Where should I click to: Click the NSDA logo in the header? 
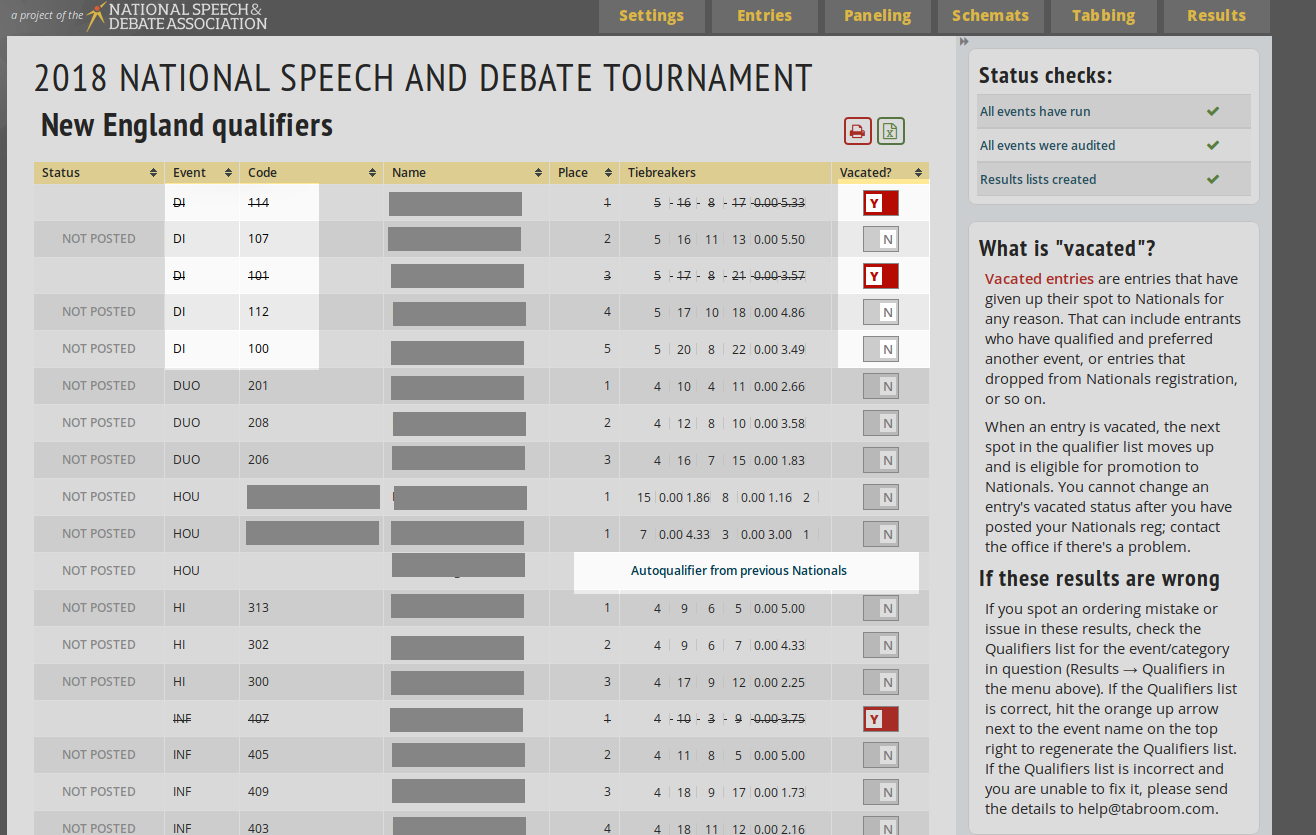pyautogui.click(x=176, y=16)
